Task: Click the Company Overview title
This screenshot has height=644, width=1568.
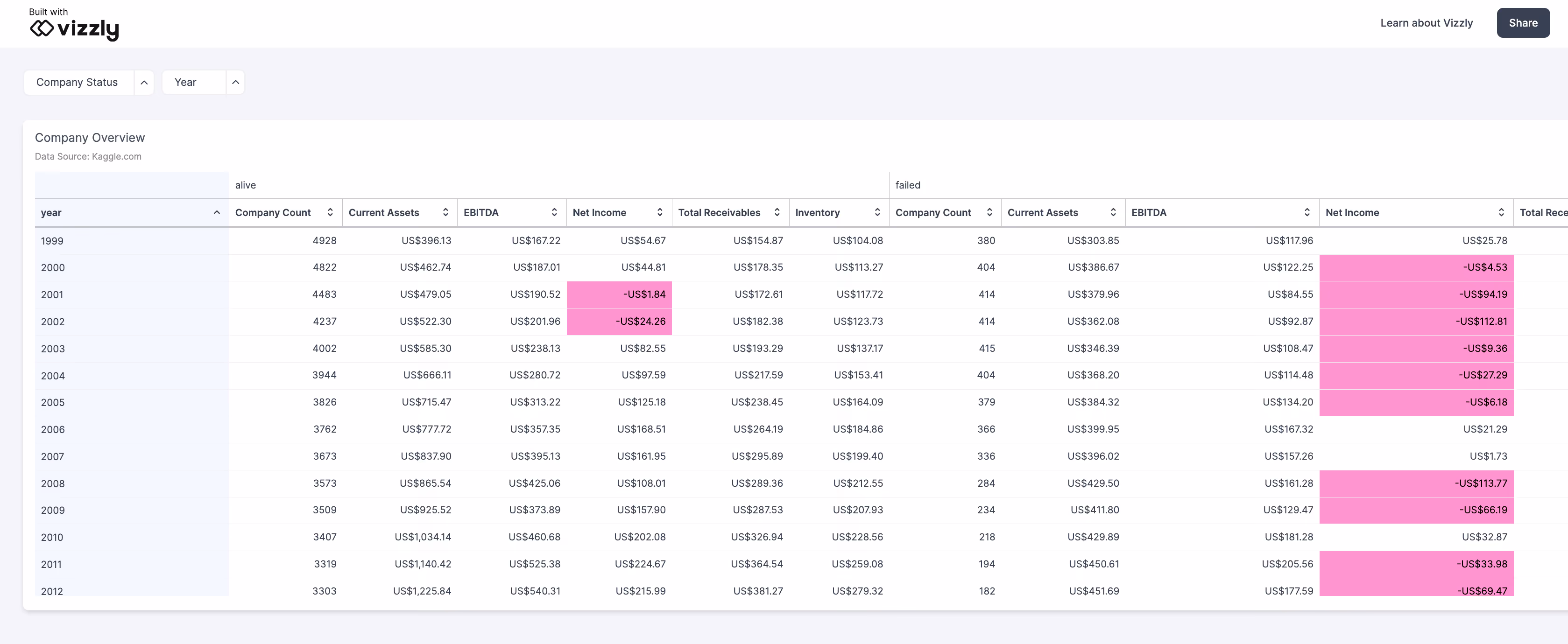Action: [x=90, y=138]
